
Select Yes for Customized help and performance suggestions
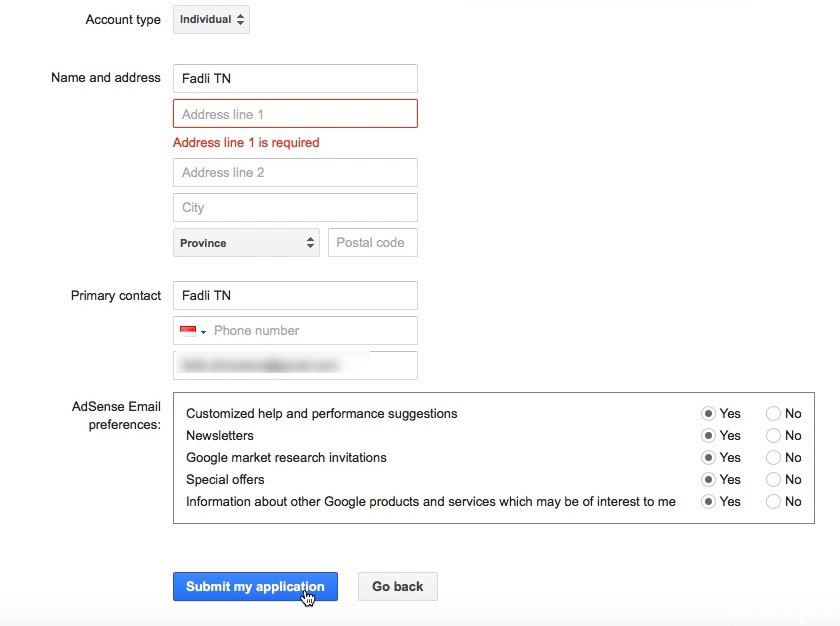click(x=708, y=413)
